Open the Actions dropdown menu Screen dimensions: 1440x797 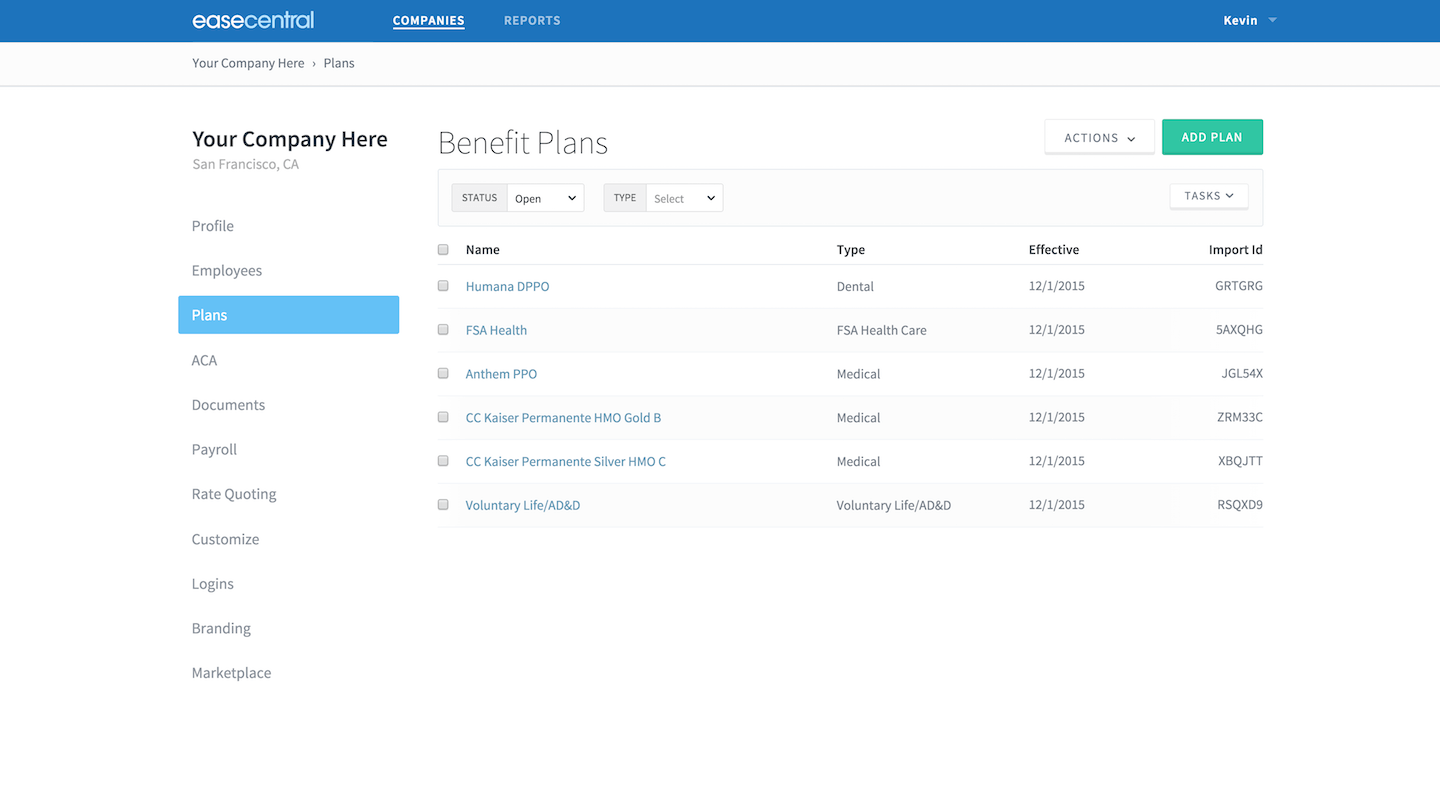[1099, 138]
